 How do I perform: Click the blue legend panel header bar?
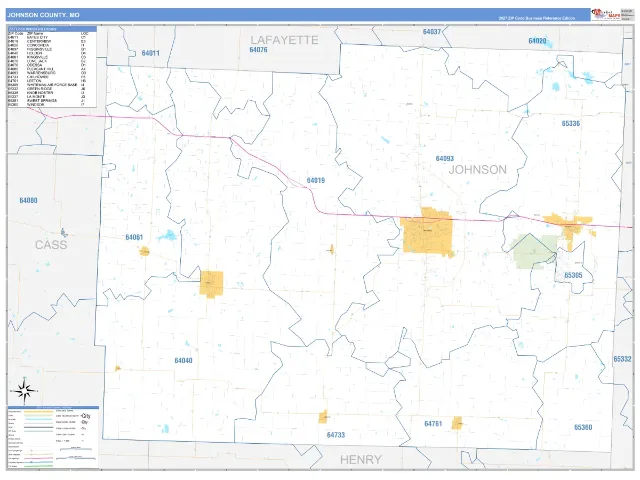coord(53,407)
